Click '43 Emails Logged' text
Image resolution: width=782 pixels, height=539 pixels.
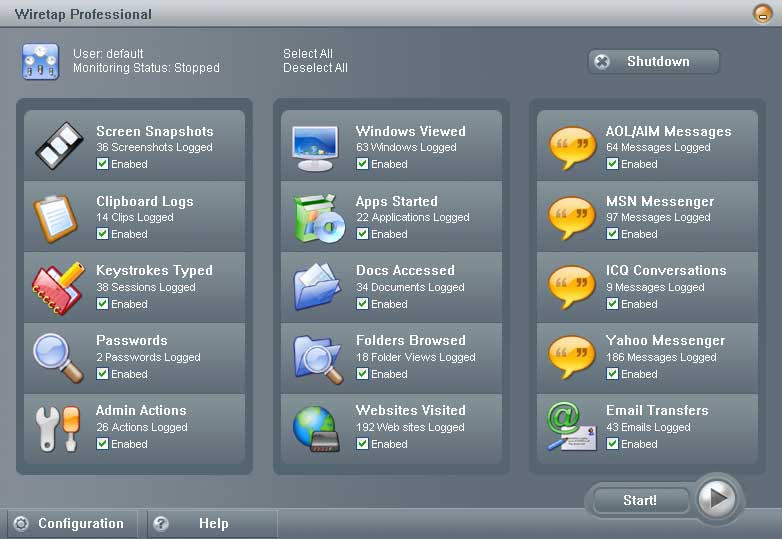click(648, 427)
